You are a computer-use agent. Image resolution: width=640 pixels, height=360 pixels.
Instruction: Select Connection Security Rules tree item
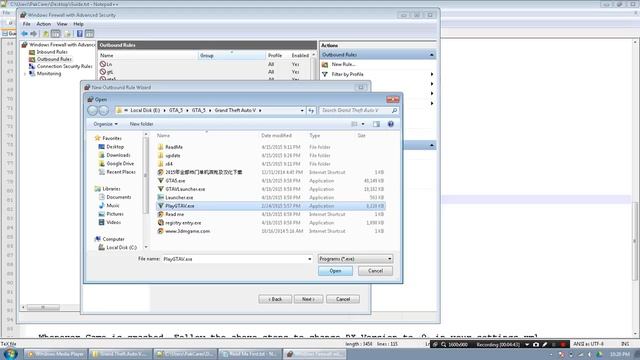64,66
